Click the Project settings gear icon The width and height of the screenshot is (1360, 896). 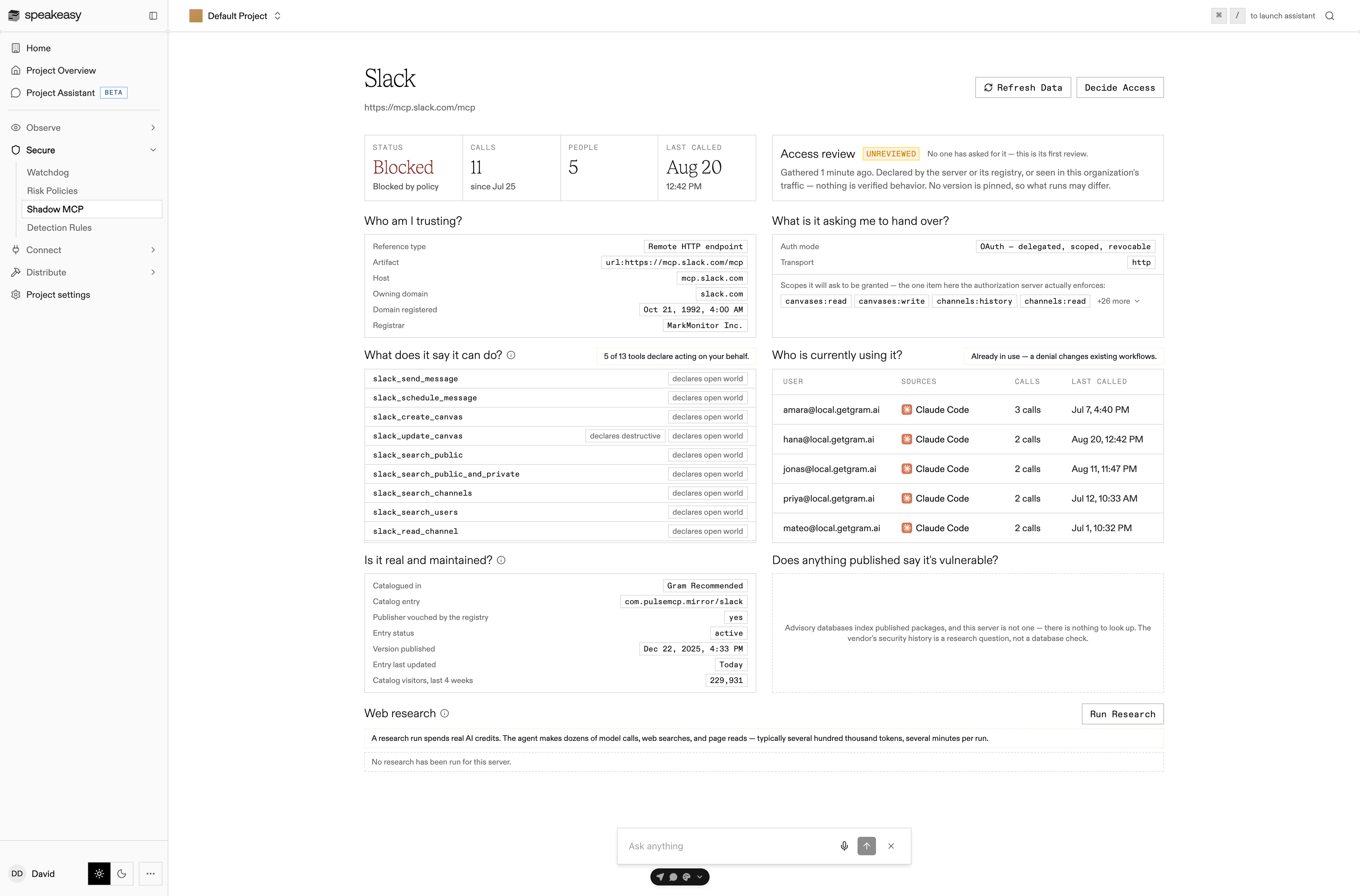tap(16, 295)
